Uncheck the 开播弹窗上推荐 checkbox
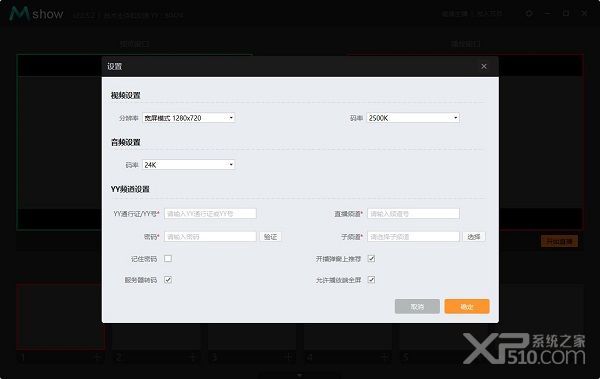 pyautogui.click(x=371, y=258)
